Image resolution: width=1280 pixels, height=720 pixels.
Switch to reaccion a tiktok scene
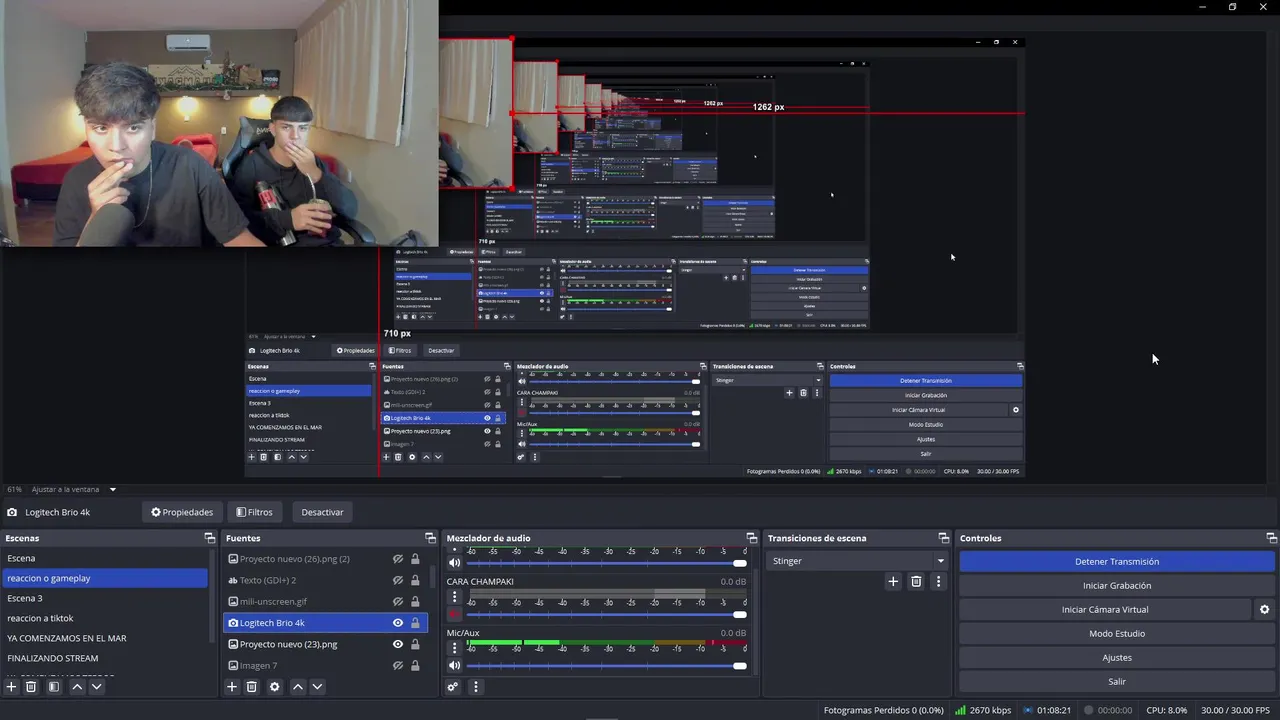tap(105, 618)
